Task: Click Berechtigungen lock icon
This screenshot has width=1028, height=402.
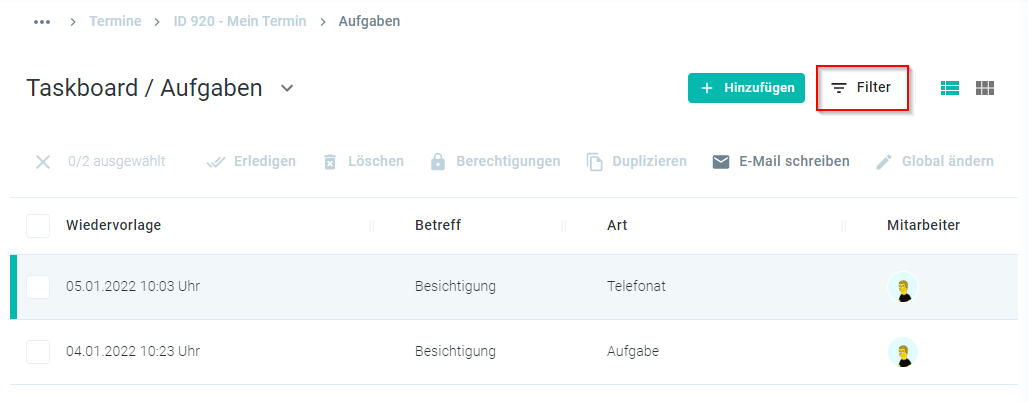Action: pyautogui.click(x=437, y=162)
